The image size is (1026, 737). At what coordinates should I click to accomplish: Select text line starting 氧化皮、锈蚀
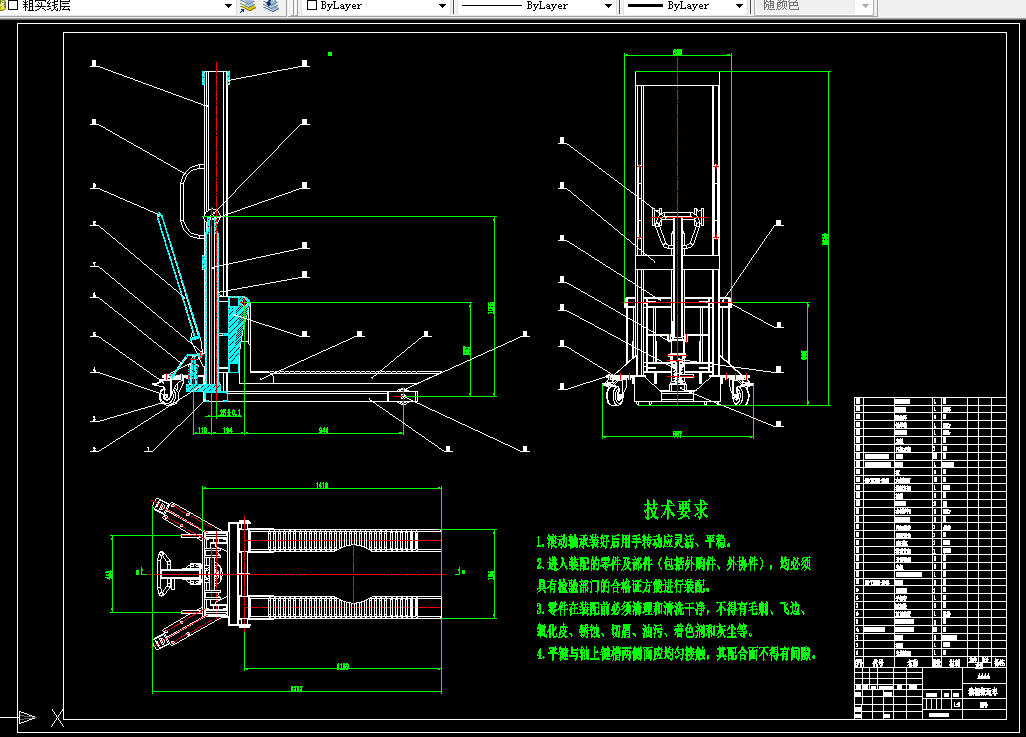[x=645, y=631]
